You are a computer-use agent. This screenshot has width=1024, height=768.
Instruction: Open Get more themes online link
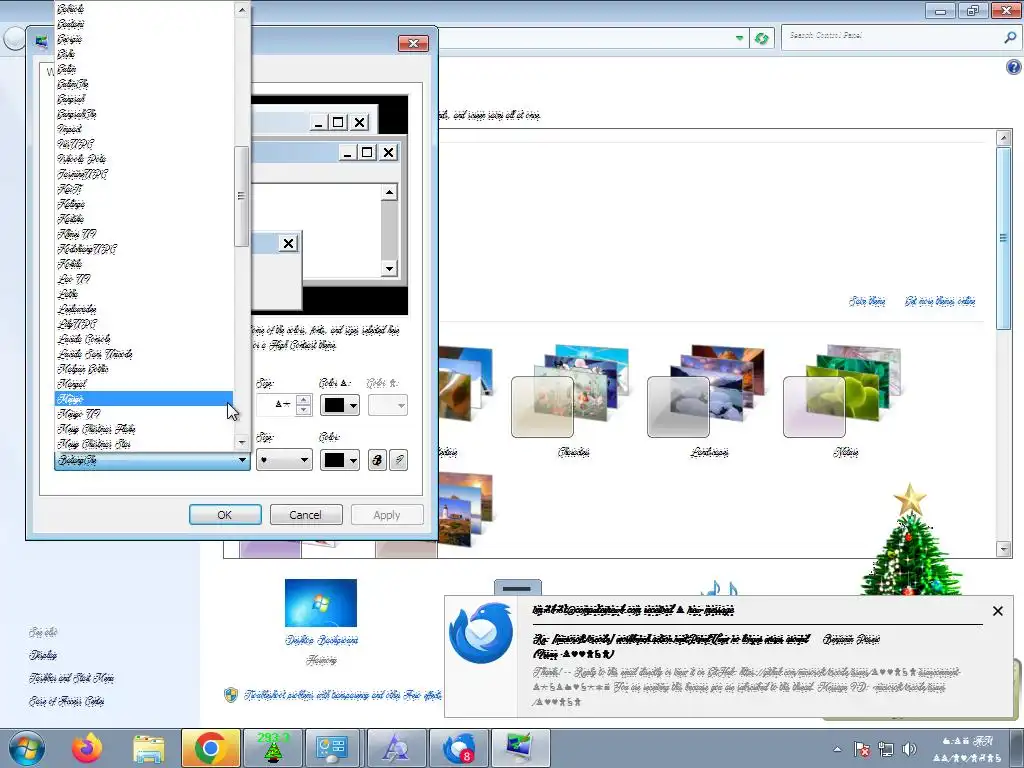pyautogui.click(x=940, y=301)
